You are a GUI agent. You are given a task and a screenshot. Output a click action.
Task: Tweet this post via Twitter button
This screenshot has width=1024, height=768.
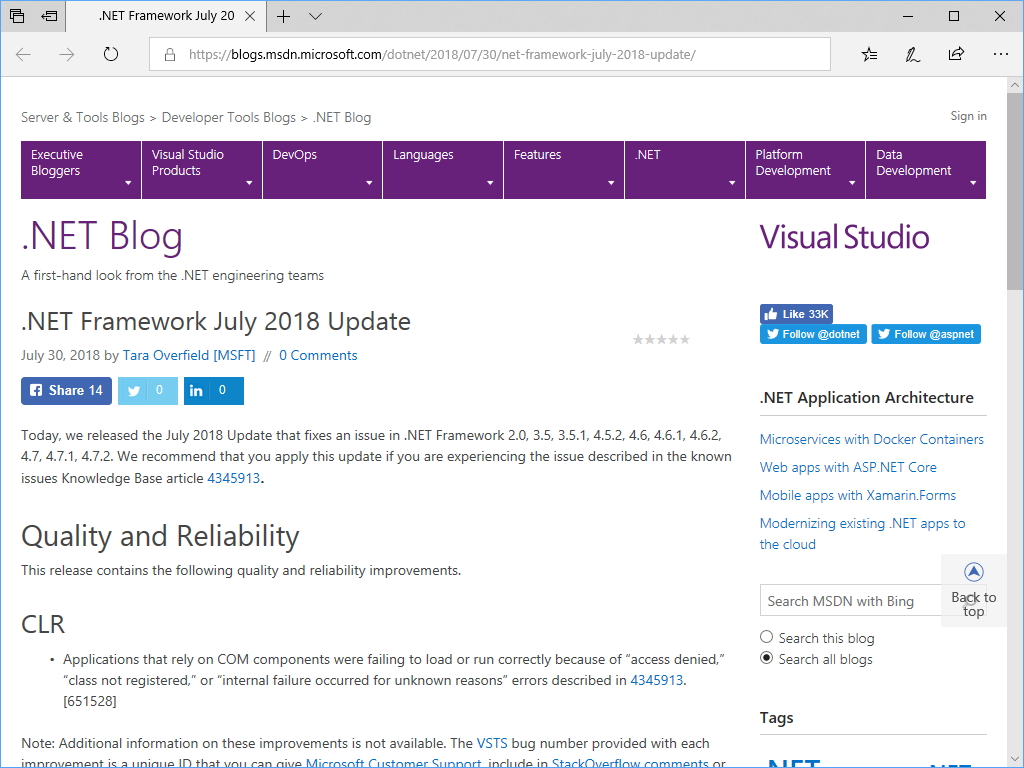click(x=148, y=391)
